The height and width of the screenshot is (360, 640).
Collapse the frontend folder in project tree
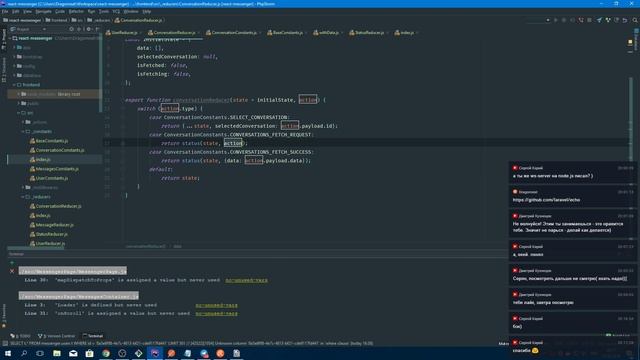coord(15,85)
